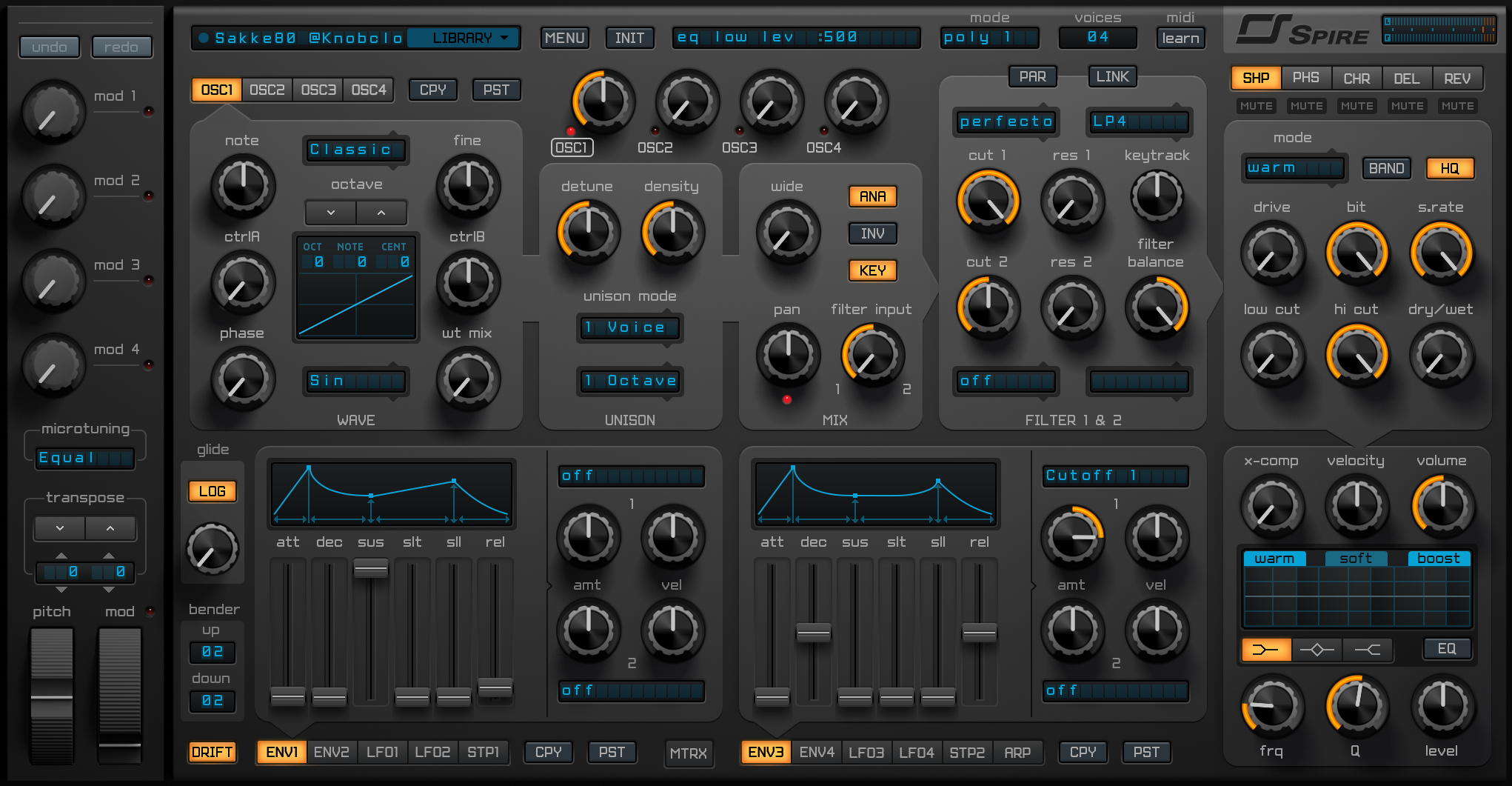Enable MIDI learn mode
Screen dimensions: 1512x786
click(1180, 37)
